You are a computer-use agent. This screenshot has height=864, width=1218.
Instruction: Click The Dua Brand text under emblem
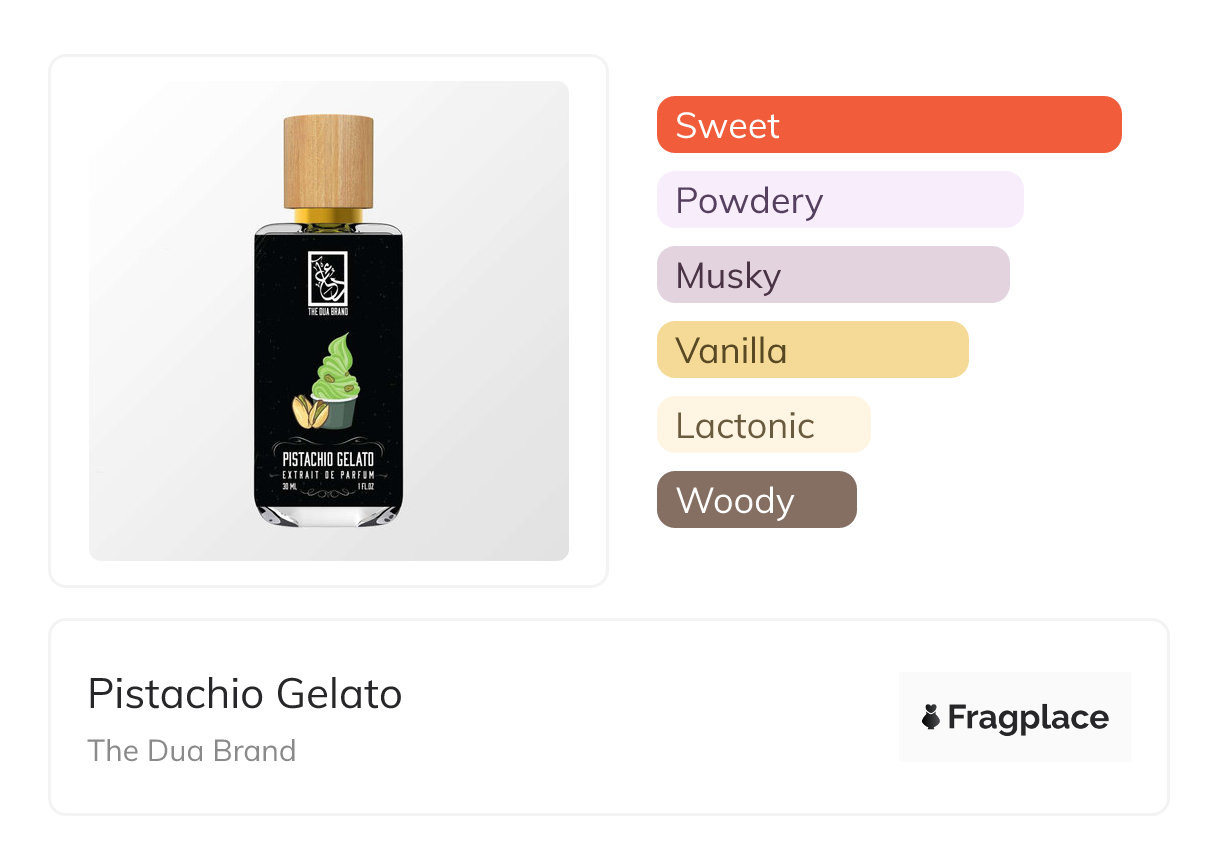[328, 311]
